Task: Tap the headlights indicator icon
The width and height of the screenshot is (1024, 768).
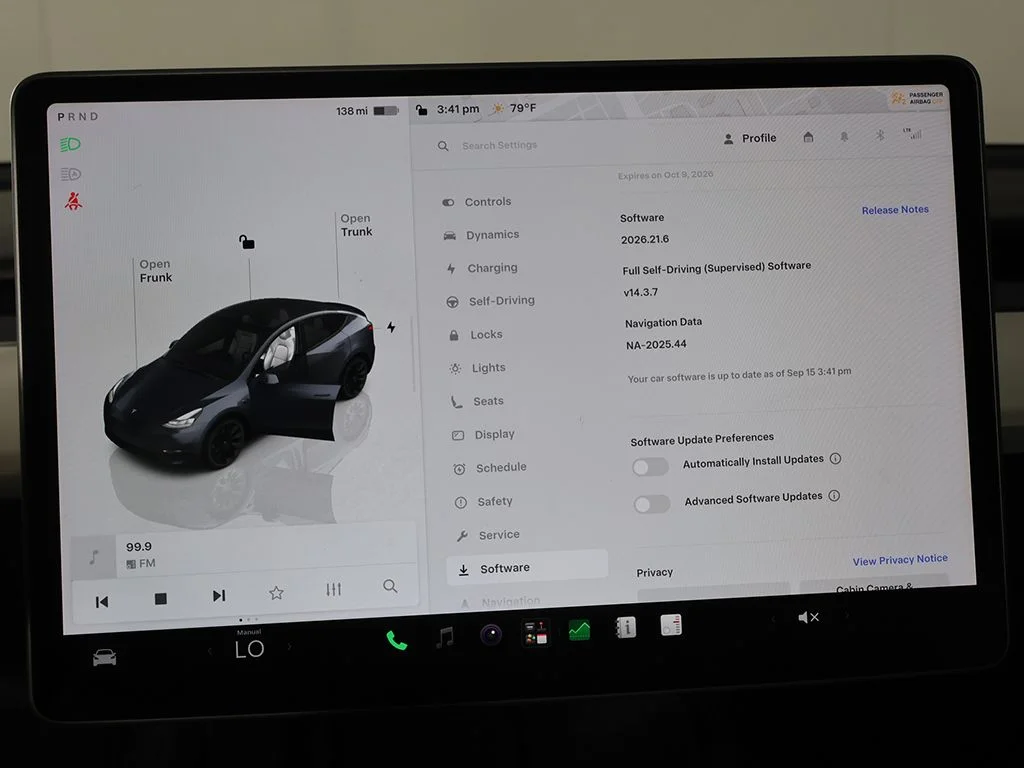Action: (x=70, y=144)
